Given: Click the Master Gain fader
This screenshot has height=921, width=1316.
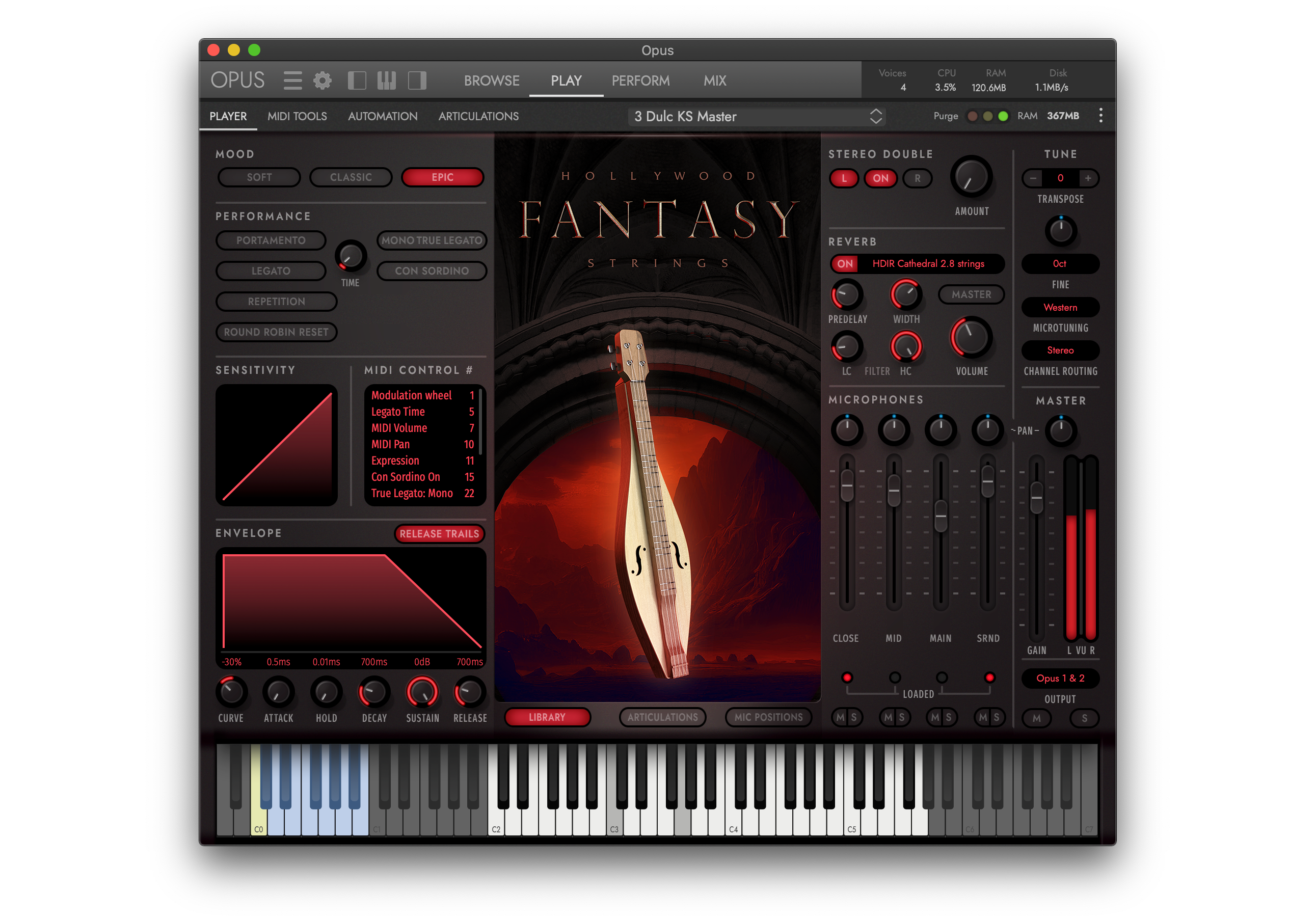Looking at the screenshot, I should click(x=1036, y=498).
